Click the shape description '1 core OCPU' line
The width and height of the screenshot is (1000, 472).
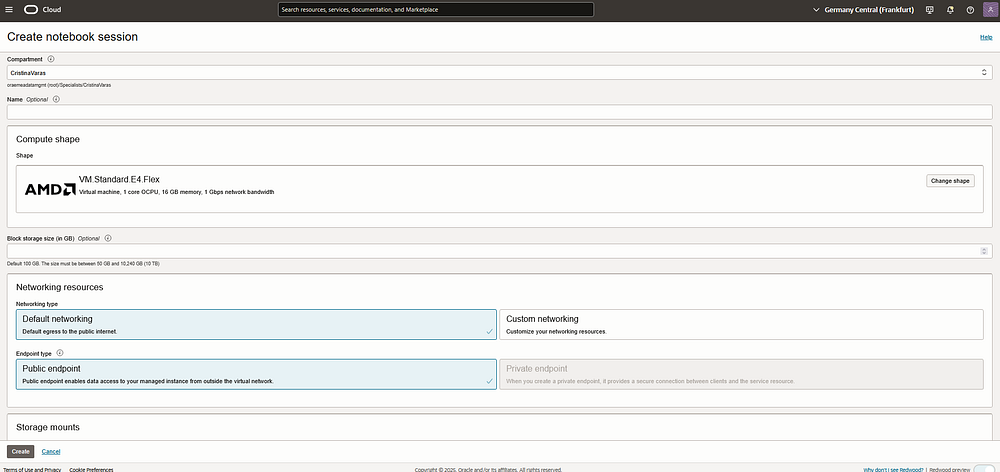(177, 192)
